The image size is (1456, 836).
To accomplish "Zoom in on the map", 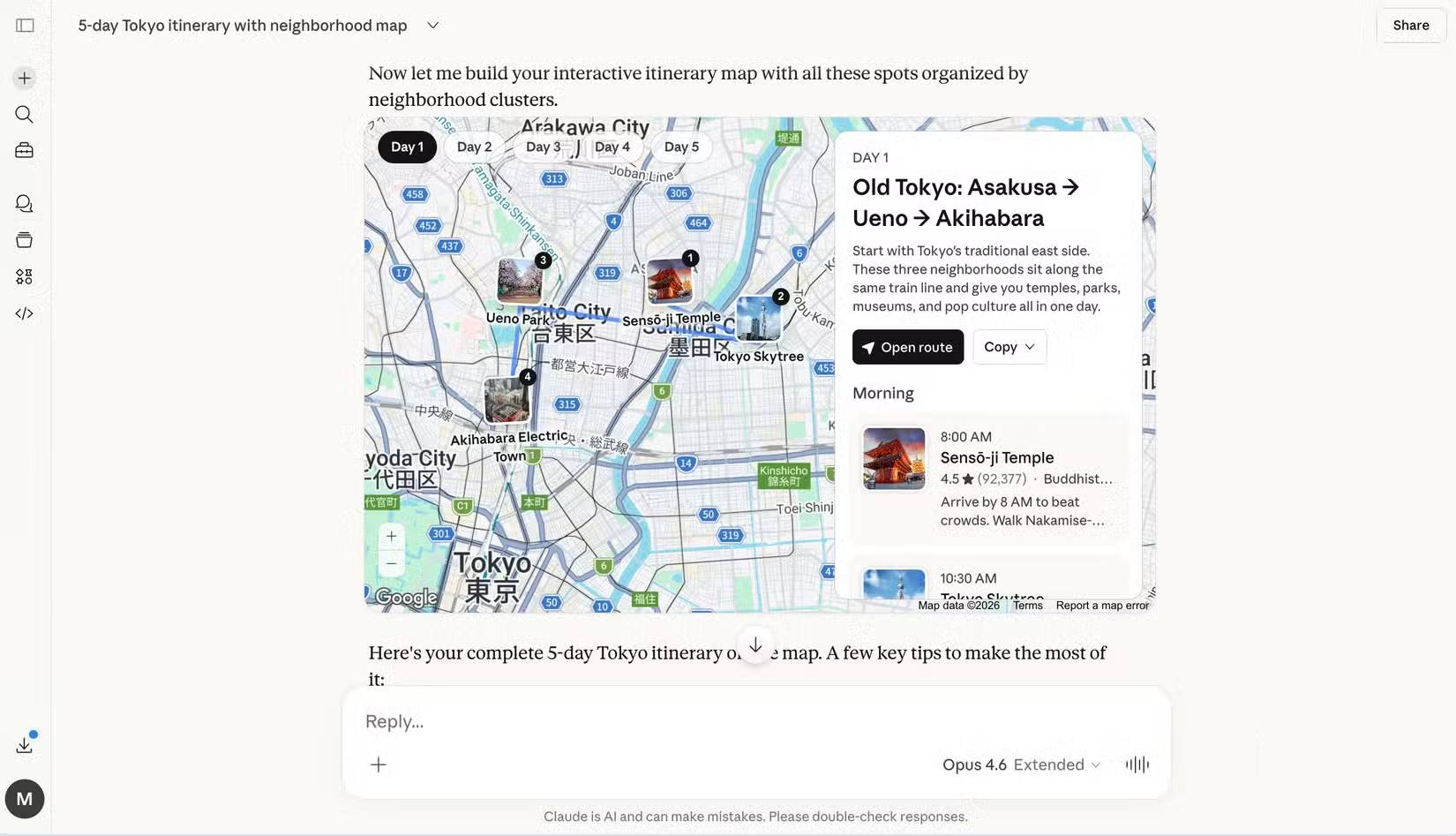I will (392, 537).
